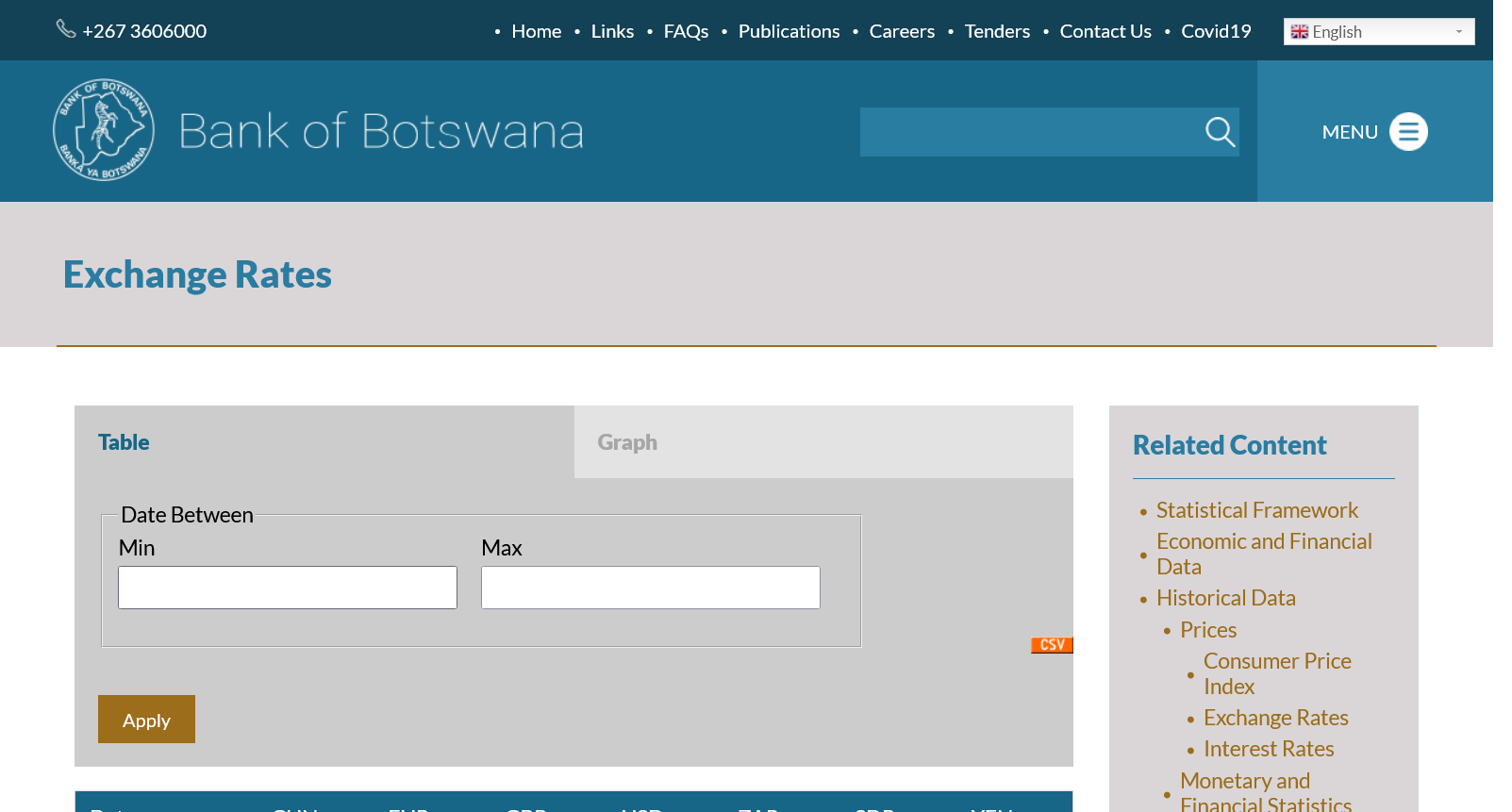Download data via CSV icon
Screen dimensions: 1512x812
pos(1052,645)
